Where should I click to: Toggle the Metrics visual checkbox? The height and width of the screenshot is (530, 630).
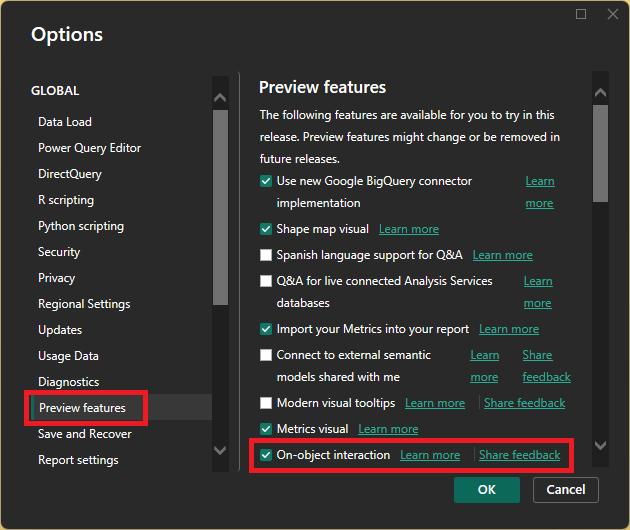click(x=266, y=429)
